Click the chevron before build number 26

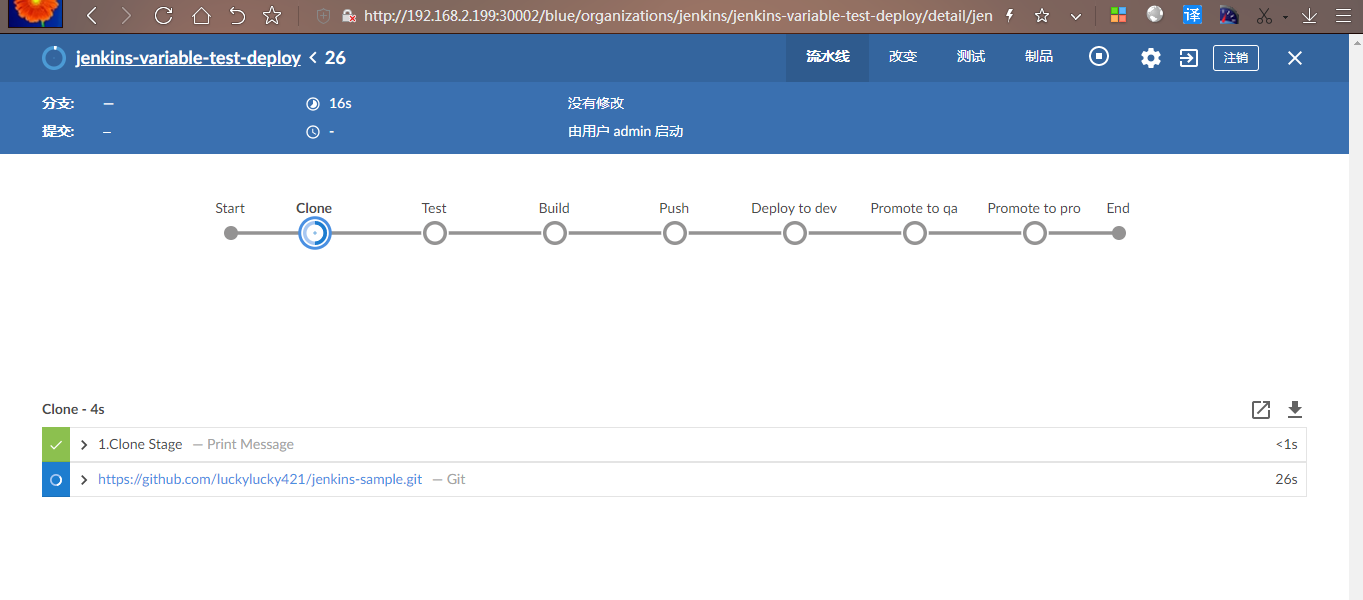(313, 58)
